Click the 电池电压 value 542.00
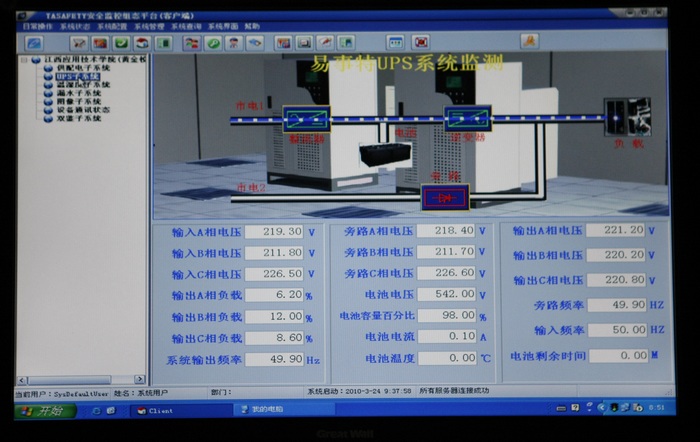This screenshot has height=442, width=700. click(x=446, y=294)
